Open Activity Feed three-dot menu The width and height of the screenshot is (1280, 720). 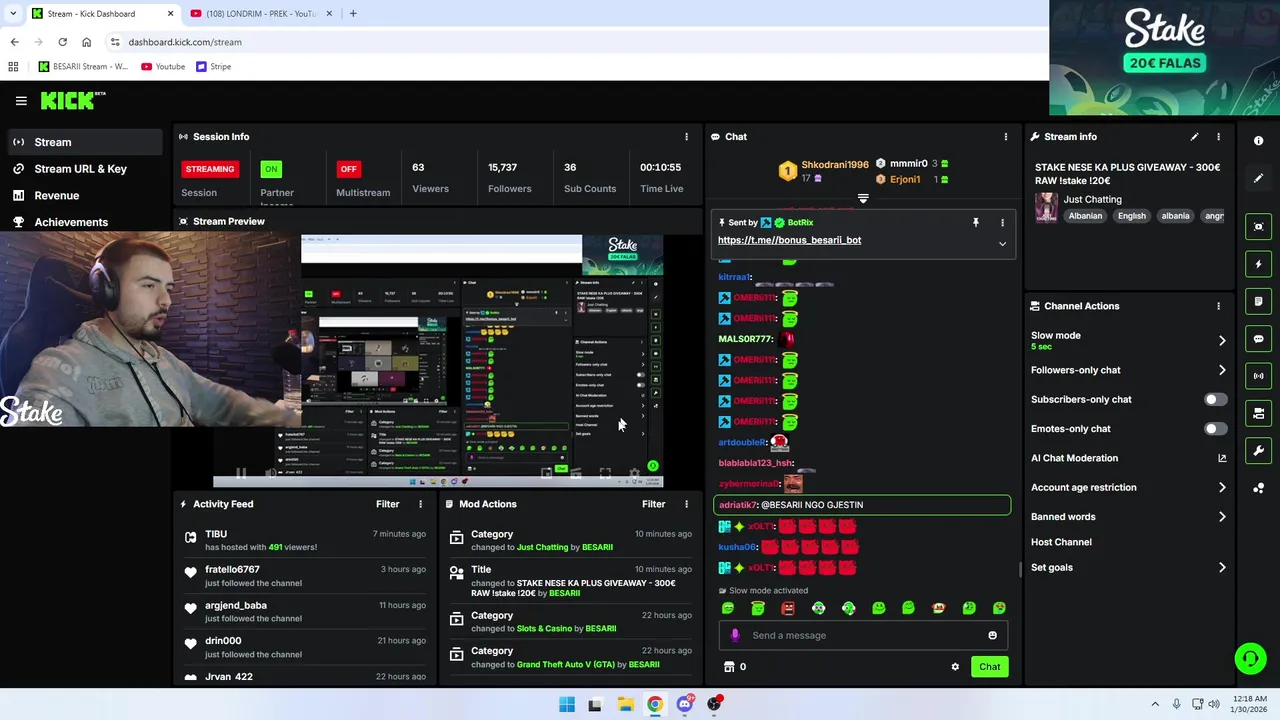click(x=420, y=505)
